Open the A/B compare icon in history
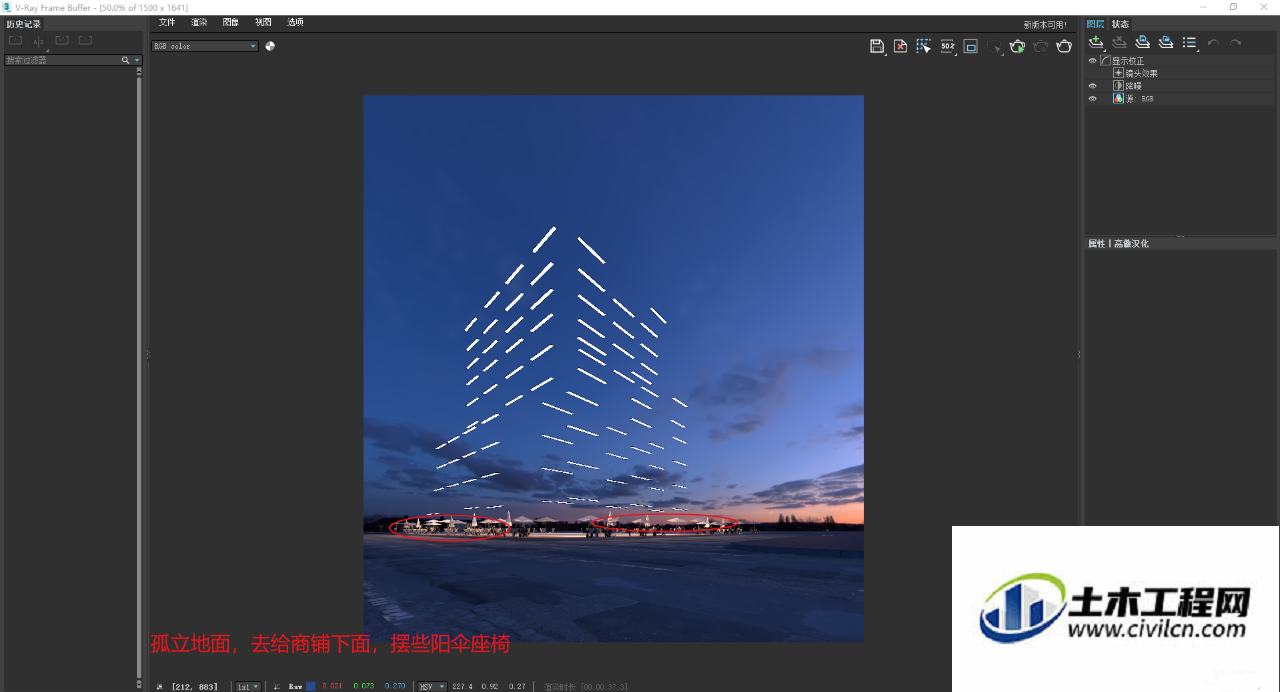The width and height of the screenshot is (1280, 692). click(x=39, y=41)
